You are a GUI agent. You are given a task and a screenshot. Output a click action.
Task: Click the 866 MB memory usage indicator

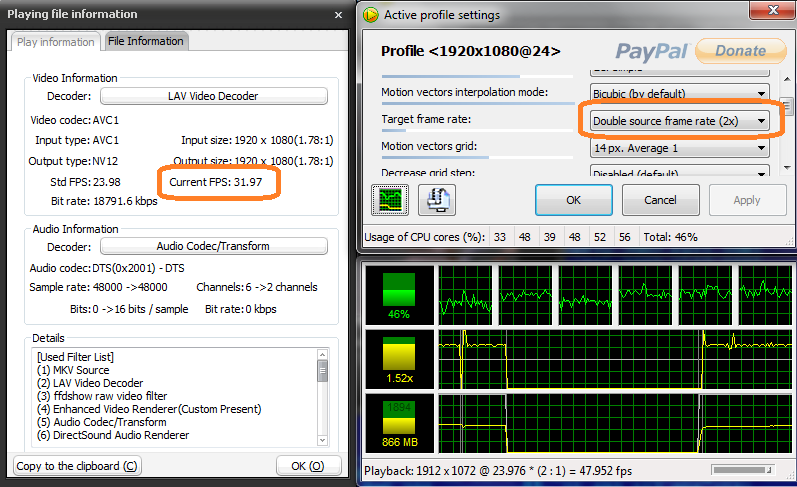[x=399, y=425]
